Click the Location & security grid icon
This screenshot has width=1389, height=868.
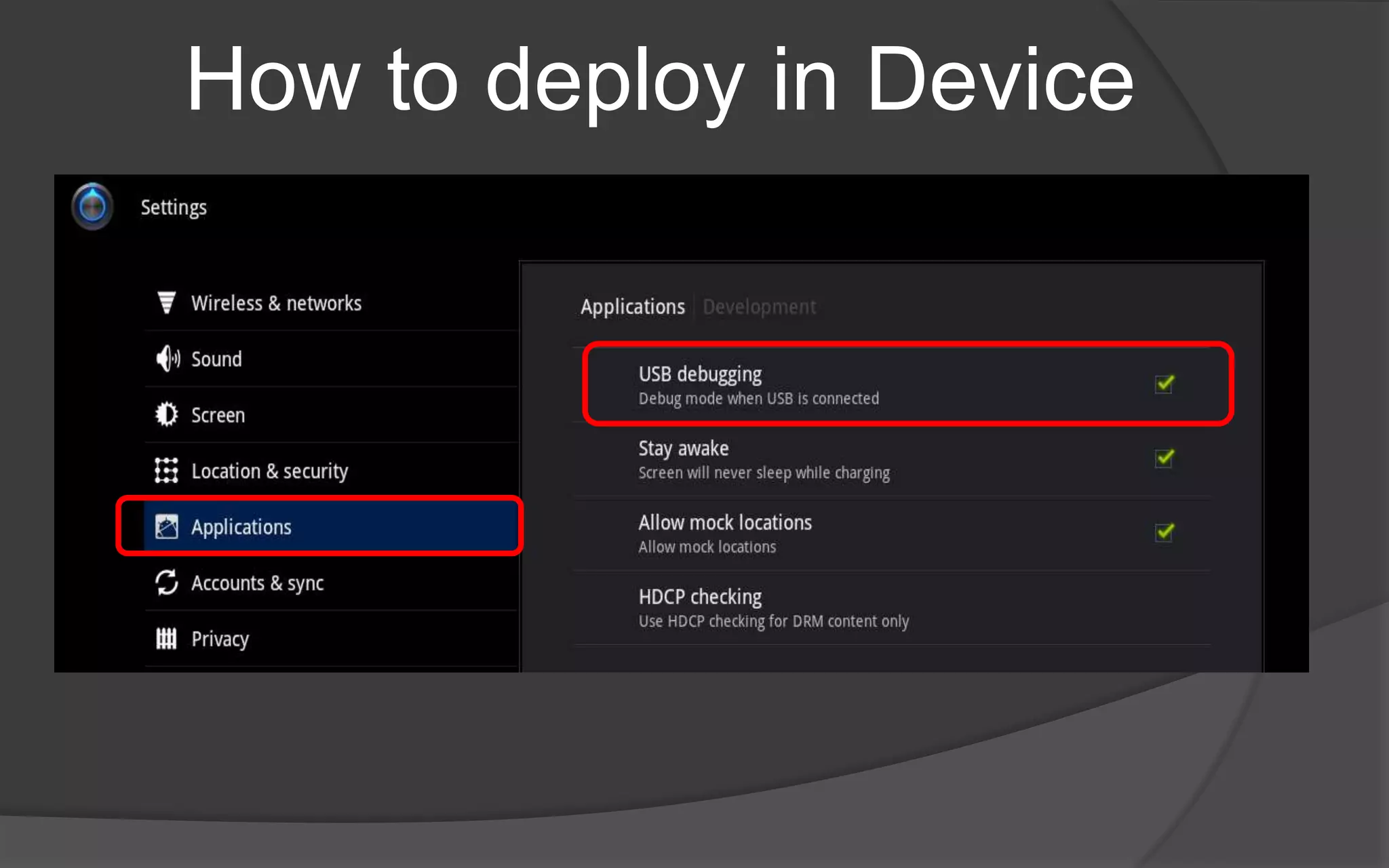pyautogui.click(x=166, y=470)
